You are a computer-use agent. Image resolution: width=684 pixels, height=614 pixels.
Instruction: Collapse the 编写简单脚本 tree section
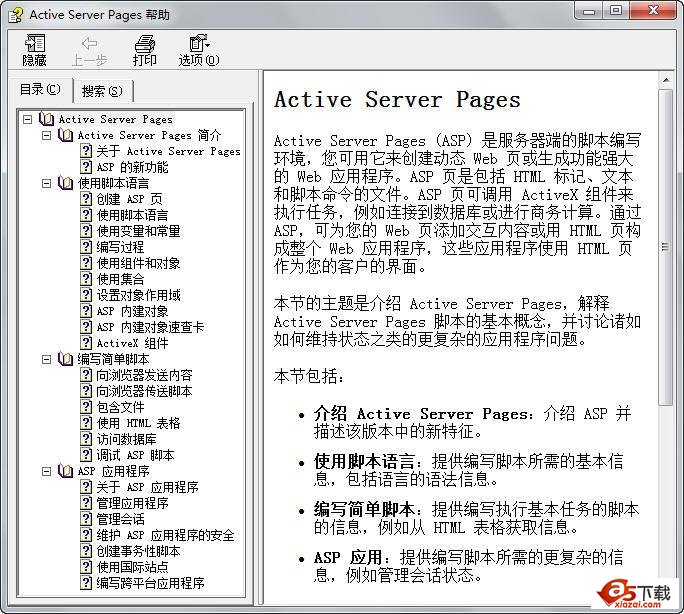[47, 359]
